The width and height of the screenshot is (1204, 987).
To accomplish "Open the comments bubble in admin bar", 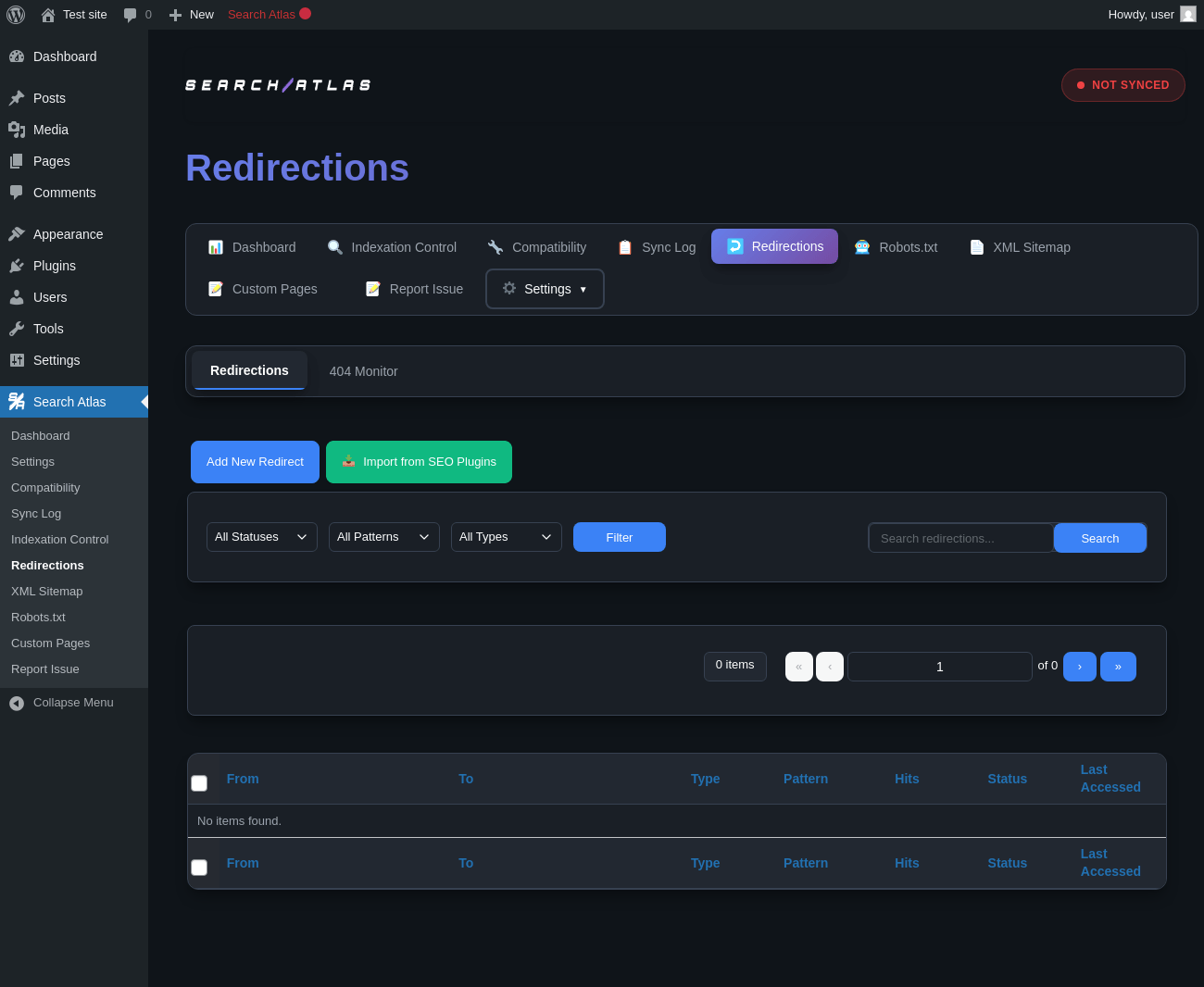I will 130,15.
